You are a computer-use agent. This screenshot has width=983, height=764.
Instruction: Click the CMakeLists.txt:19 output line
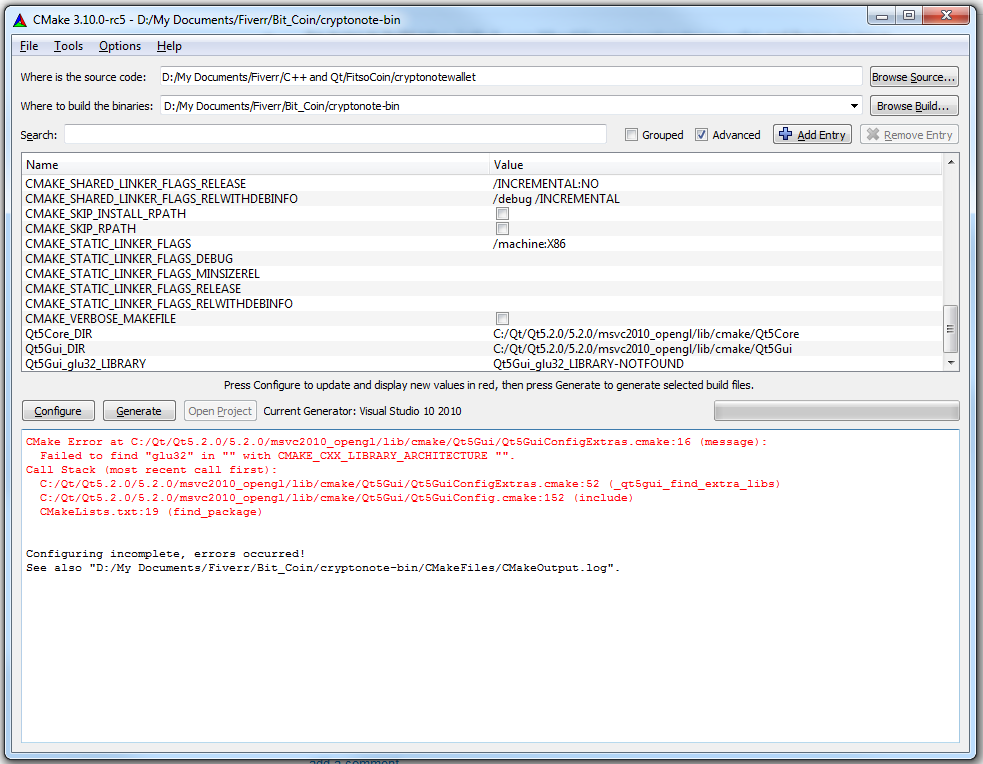click(x=151, y=512)
